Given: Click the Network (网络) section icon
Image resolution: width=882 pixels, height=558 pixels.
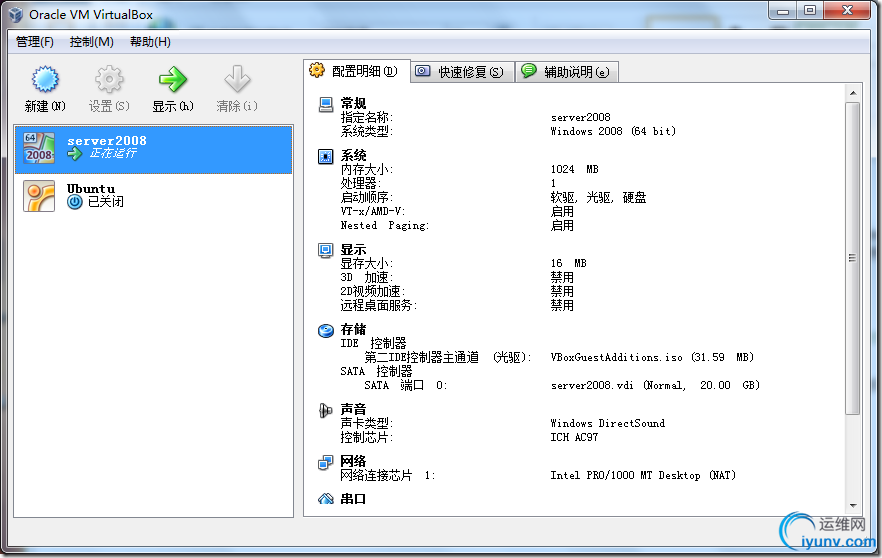Looking at the screenshot, I should (x=326, y=462).
